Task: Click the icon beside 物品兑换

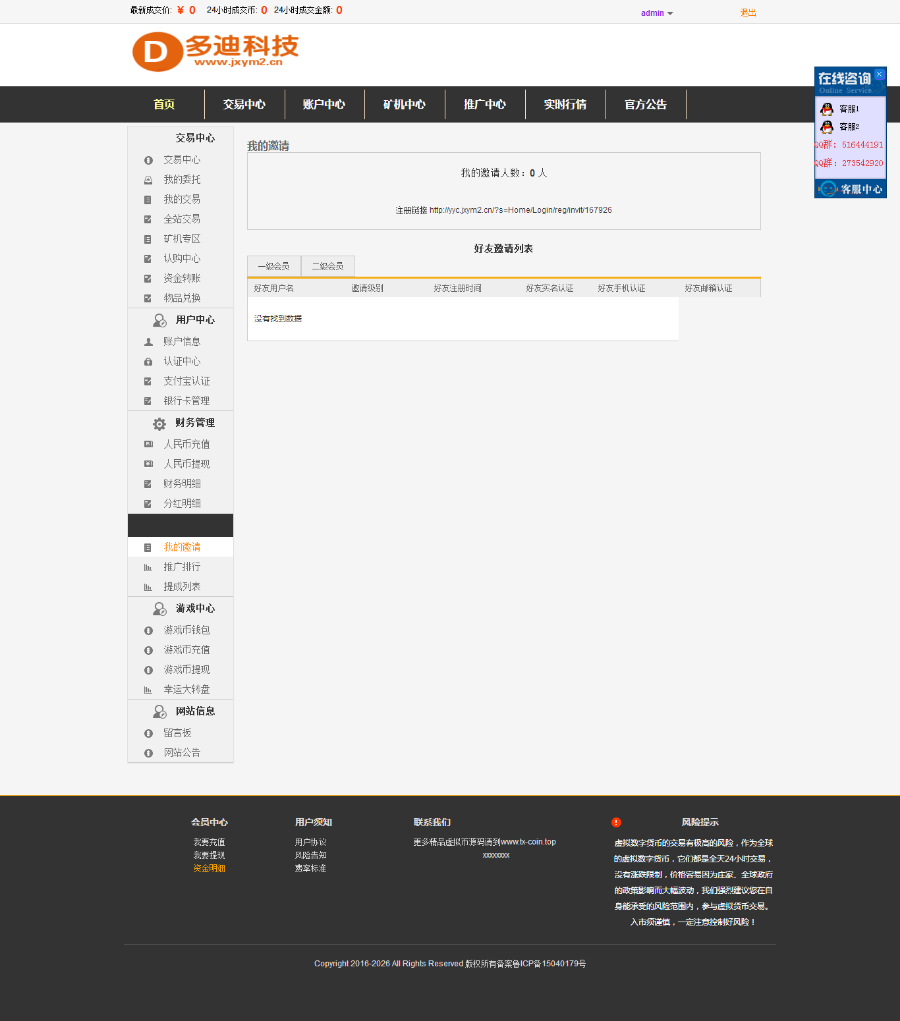Action: 148,298
